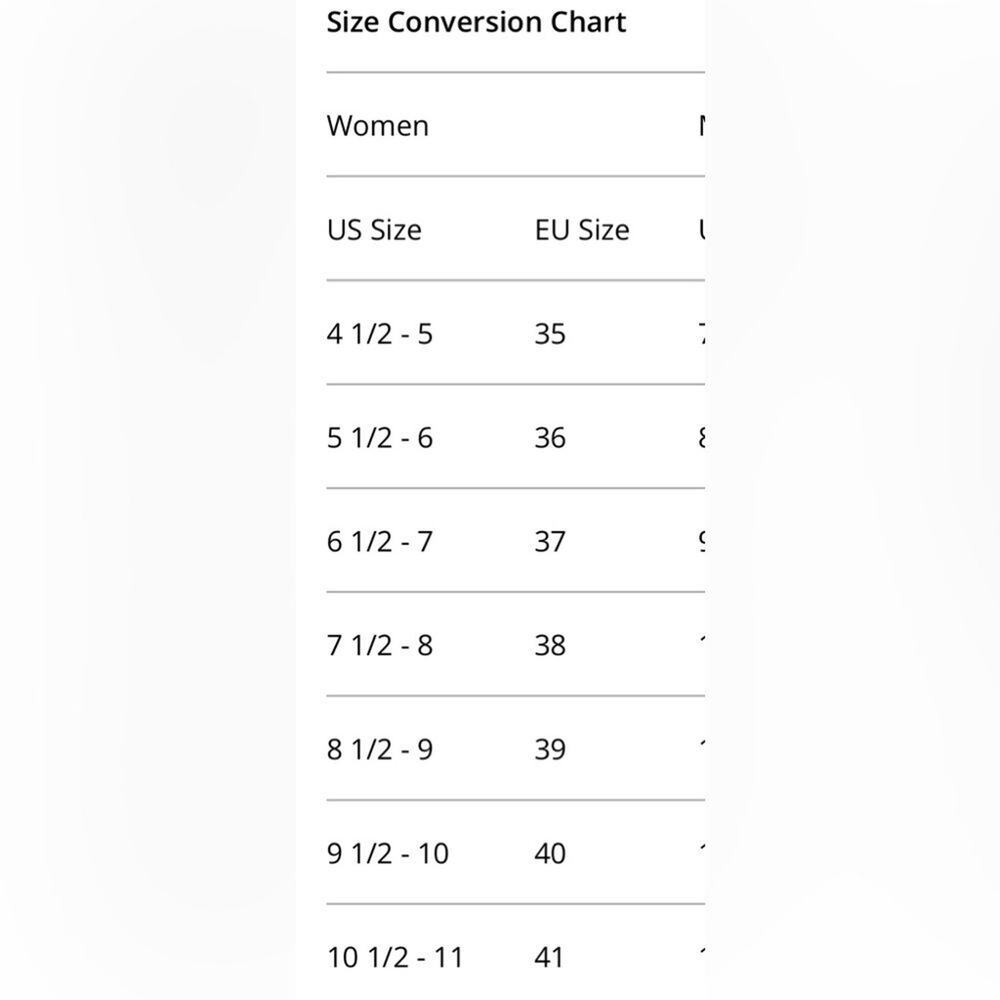
Task: Select US size 10 1/2 - 11 cell
Action: [x=395, y=957]
